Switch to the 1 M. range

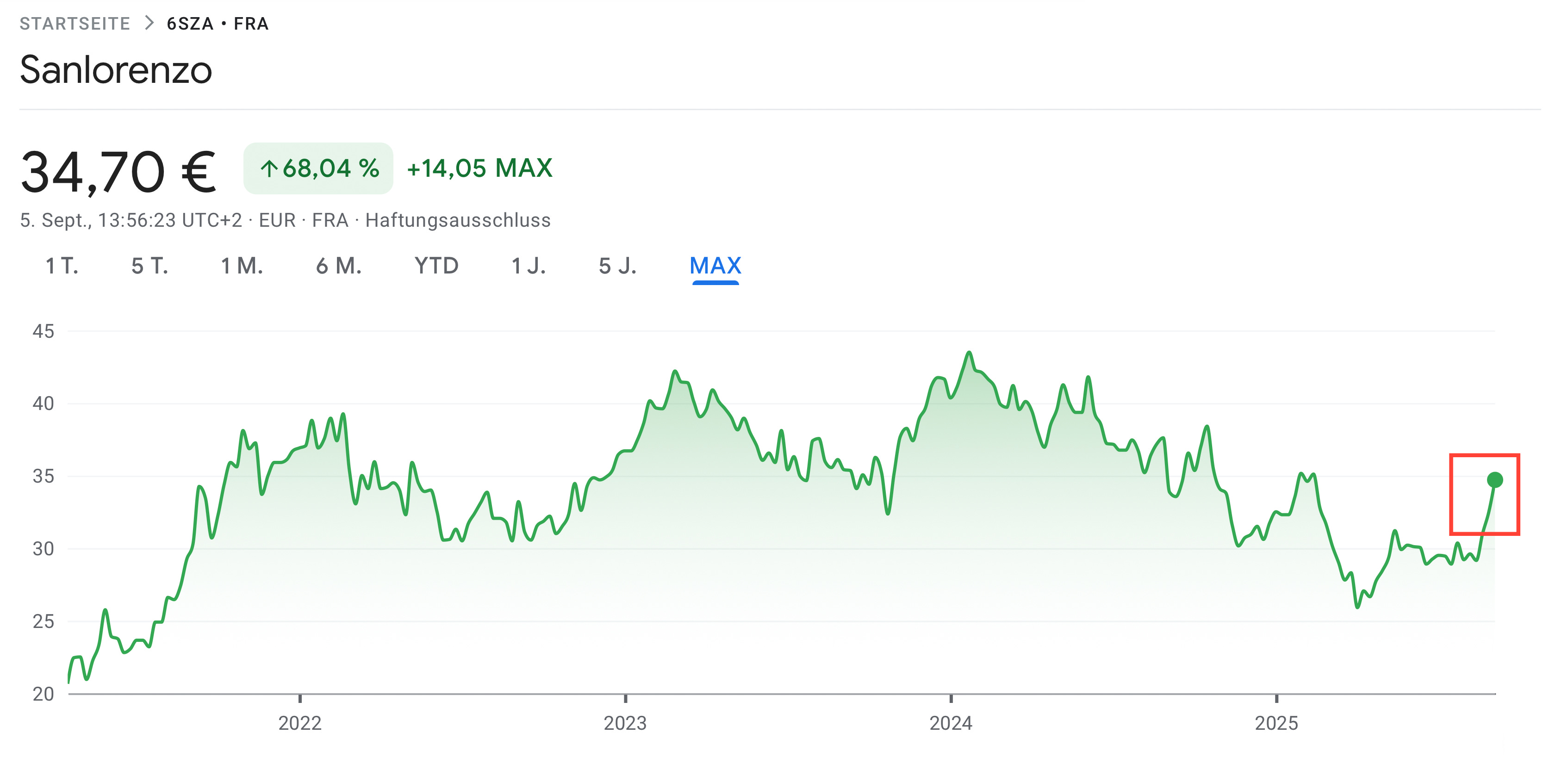click(242, 266)
